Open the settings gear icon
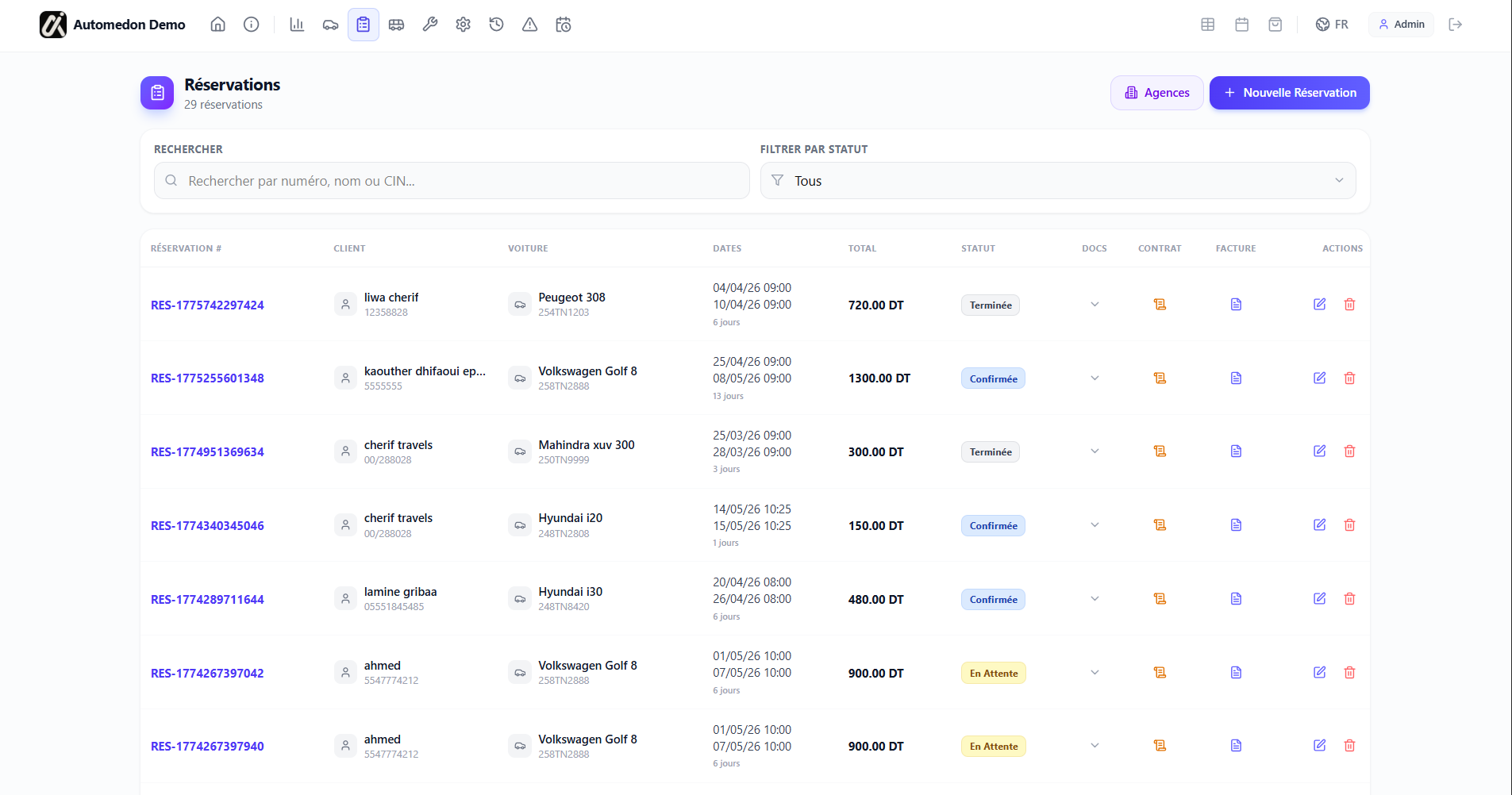1512x795 pixels. 463,24
